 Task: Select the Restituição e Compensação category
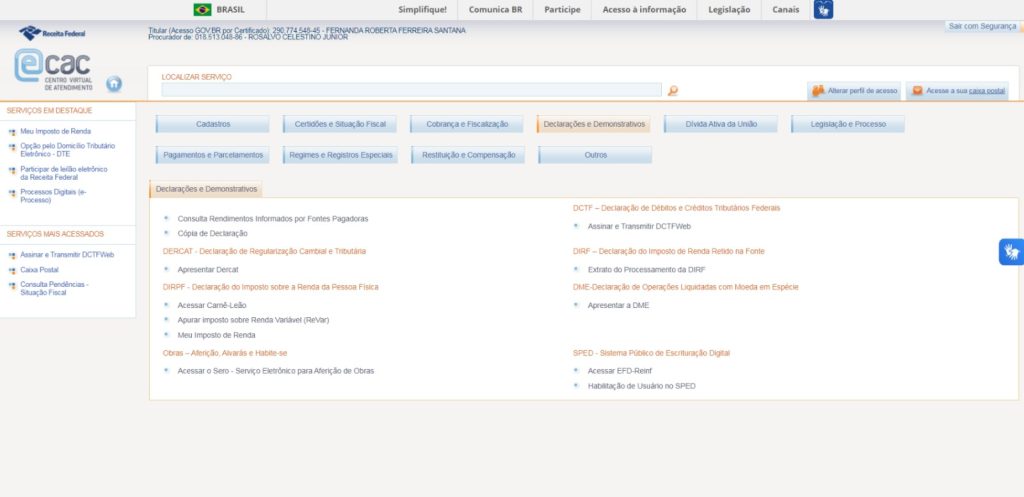coord(468,155)
